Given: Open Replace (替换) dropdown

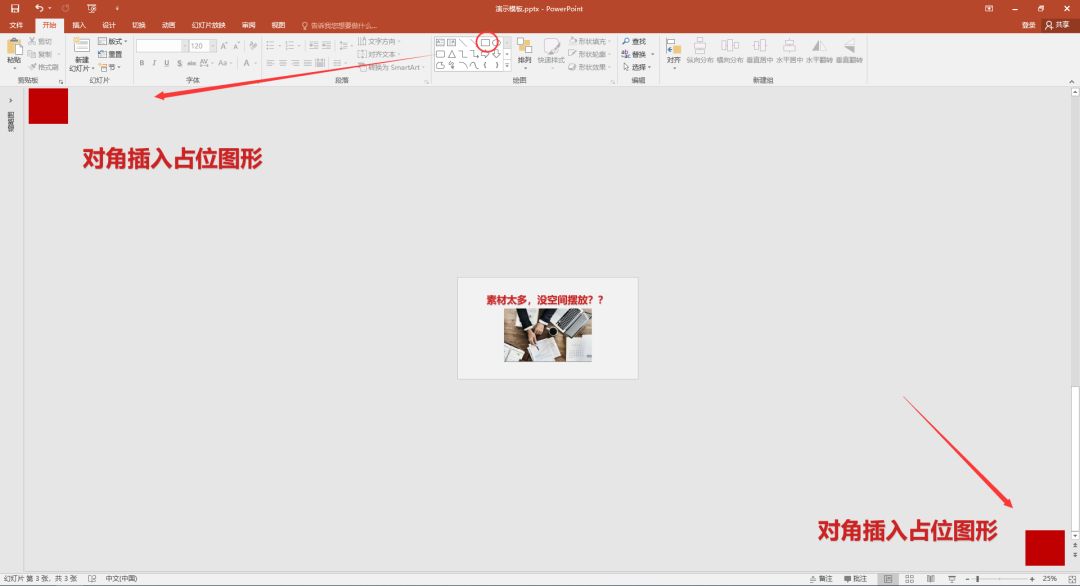Looking at the screenshot, I should tap(638, 54).
